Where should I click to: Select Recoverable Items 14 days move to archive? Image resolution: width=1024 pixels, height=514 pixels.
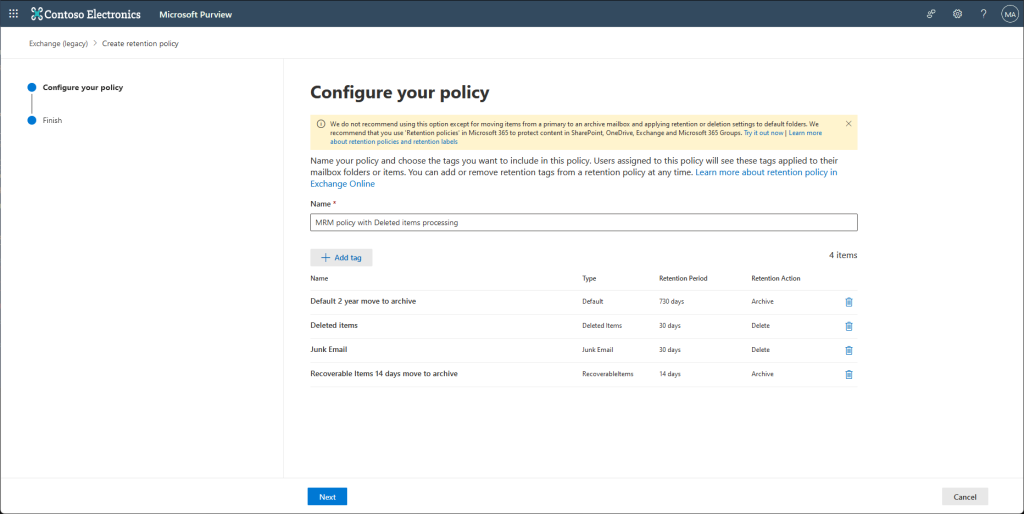384,374
